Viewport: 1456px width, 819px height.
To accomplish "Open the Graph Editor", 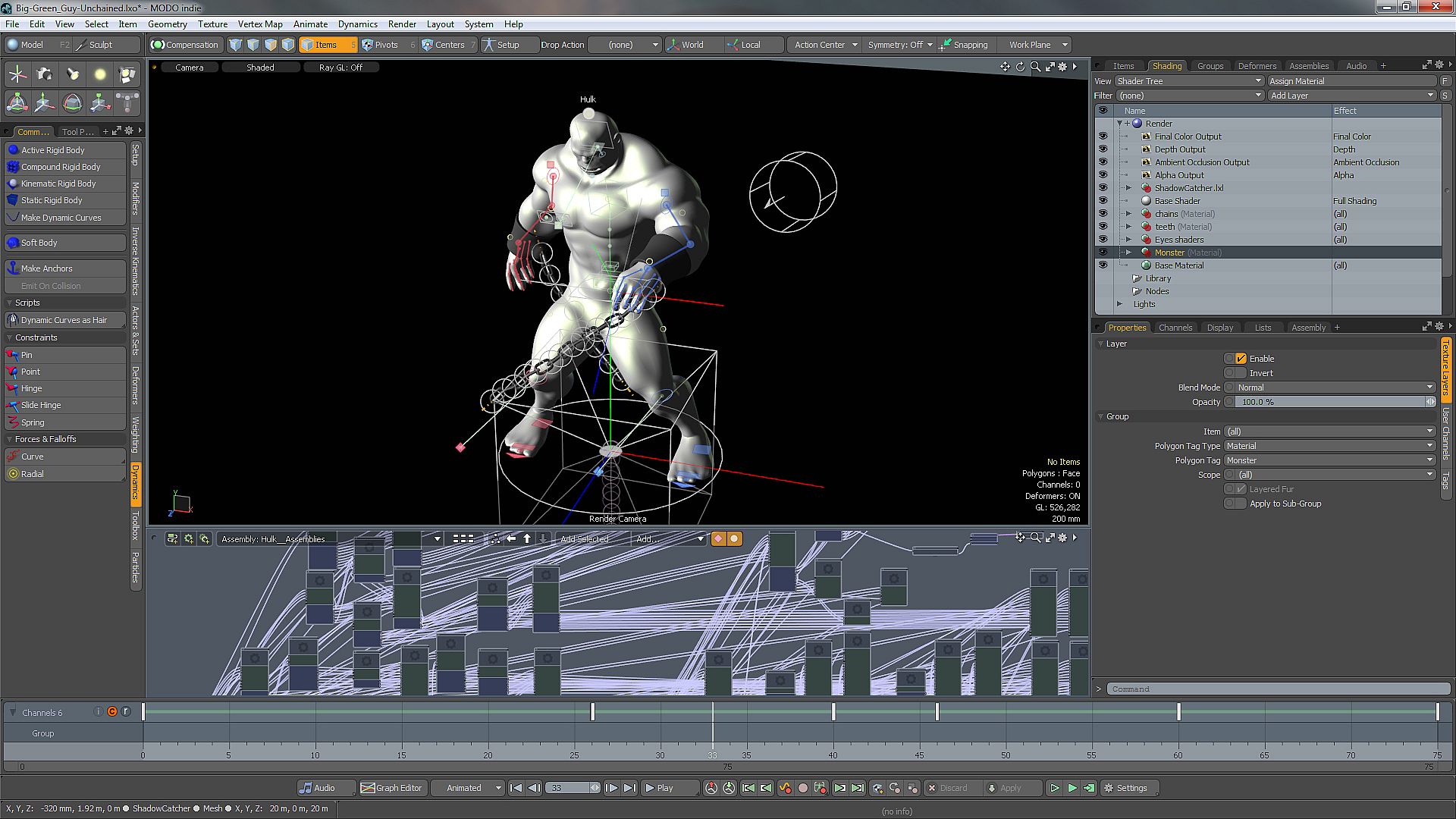I will pos(391,788).
